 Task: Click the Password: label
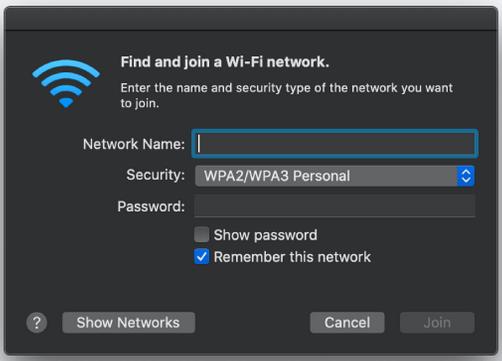151,206
